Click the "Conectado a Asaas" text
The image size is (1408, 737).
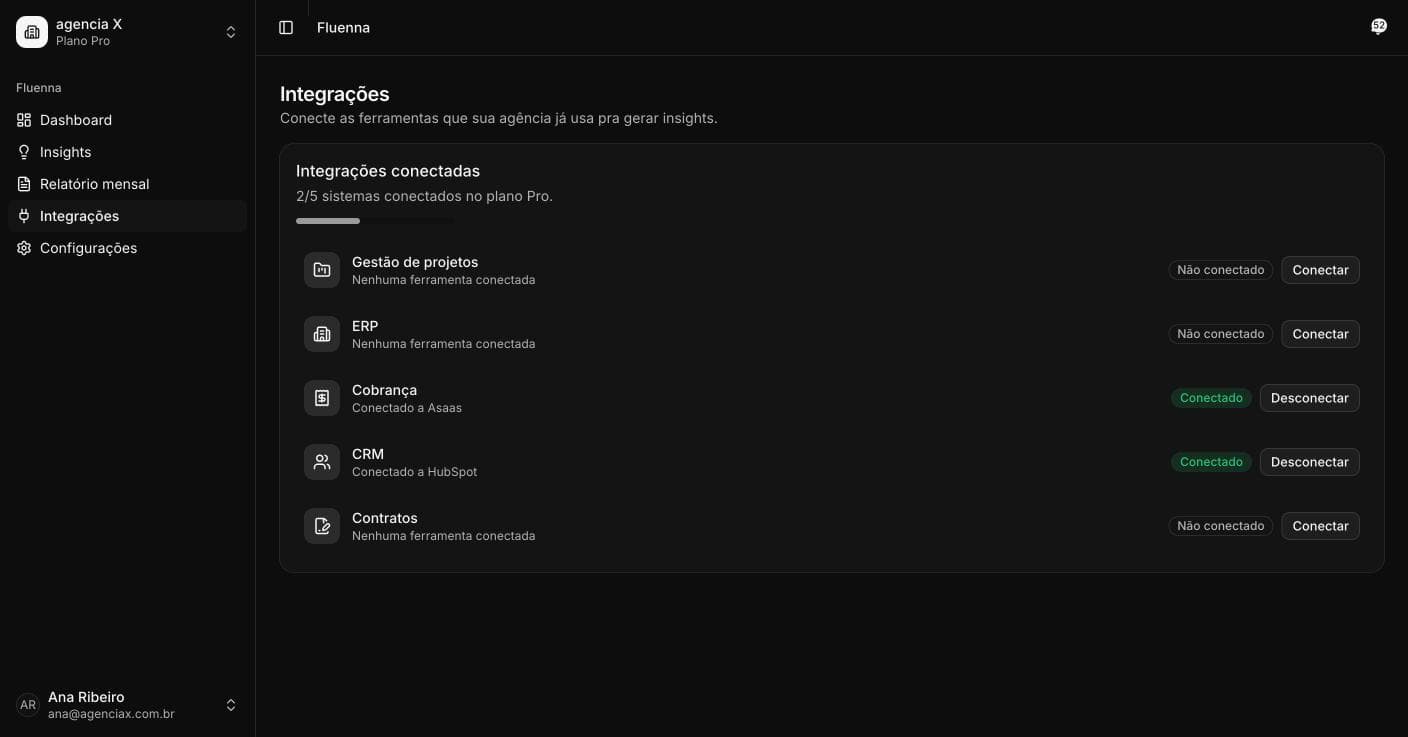[407, 408]
